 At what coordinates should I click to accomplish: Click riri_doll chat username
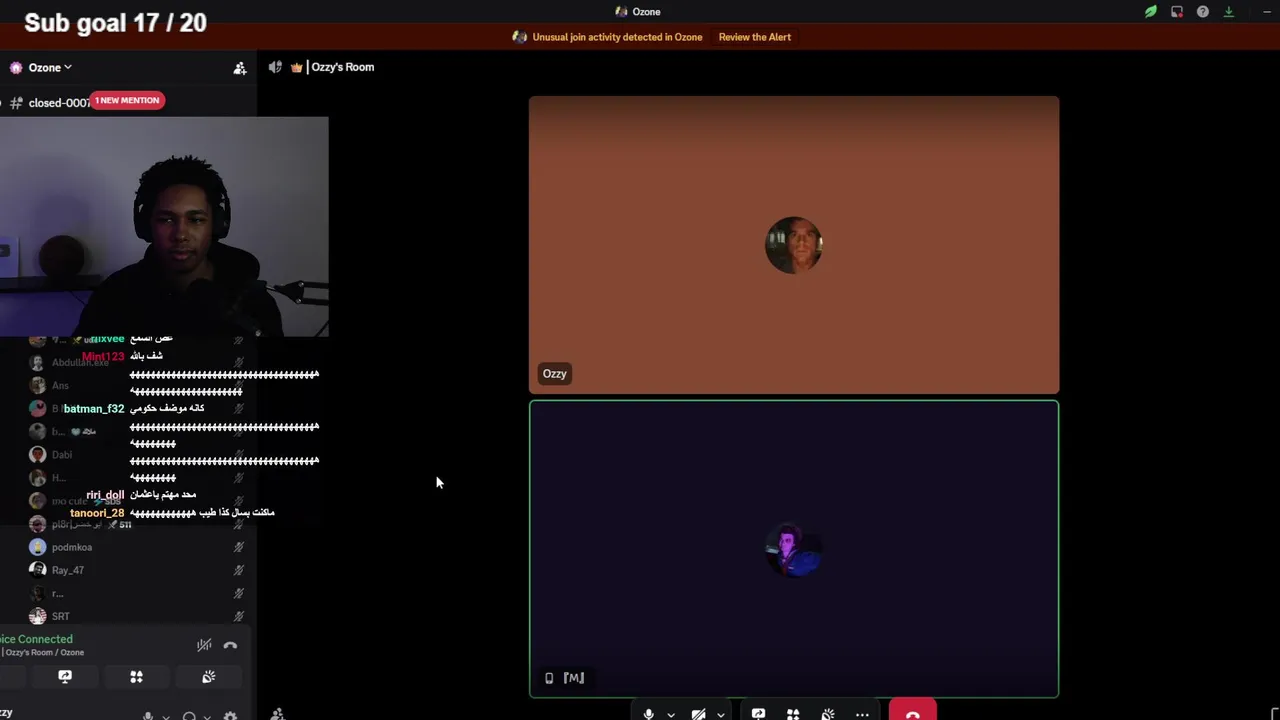coord(105,495)
